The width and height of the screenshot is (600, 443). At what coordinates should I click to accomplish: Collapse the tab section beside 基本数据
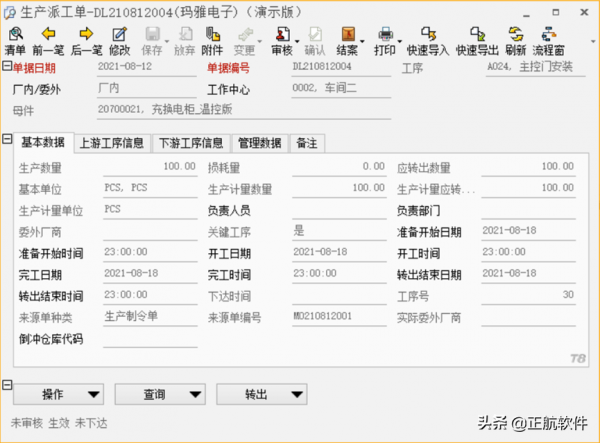[x=7, y=138]
